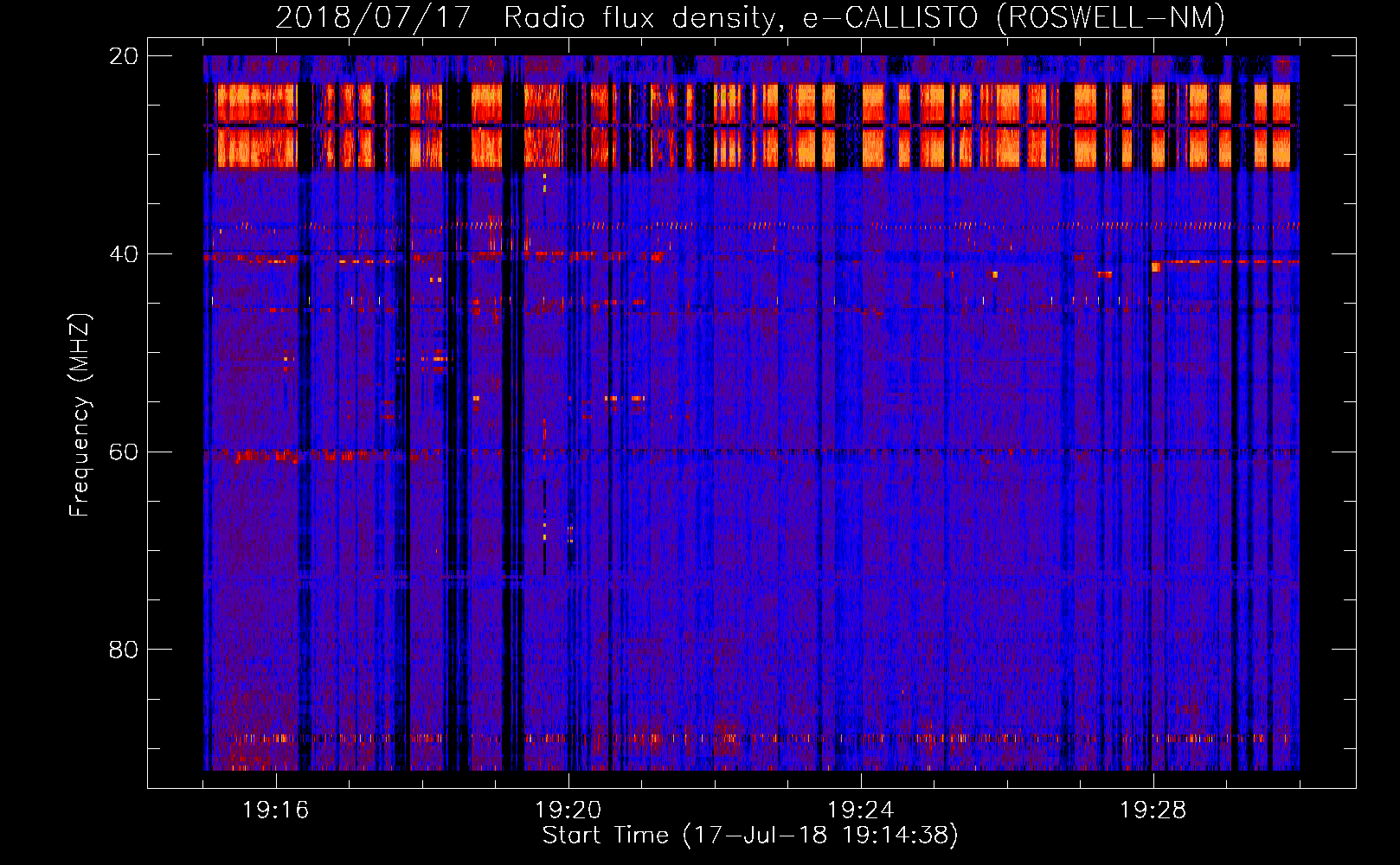
Task: Click the plot title 'Radio flux density, e-CALLISTO (ROSWELL-NM)'
Action: pyautogui.click(x=864, y=17)
